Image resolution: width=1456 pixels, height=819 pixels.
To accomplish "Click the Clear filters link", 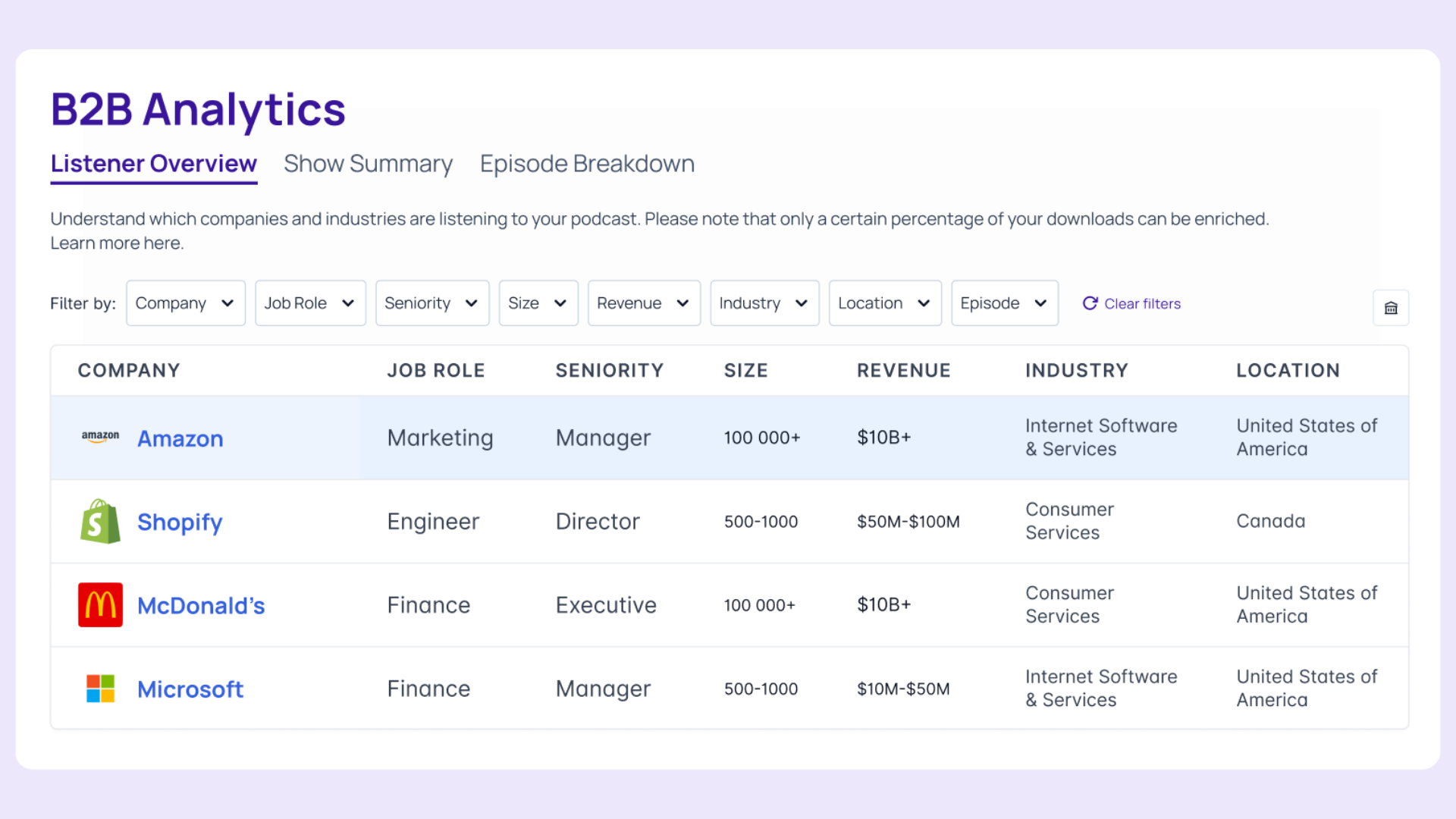I will (x=1141, y=303).
